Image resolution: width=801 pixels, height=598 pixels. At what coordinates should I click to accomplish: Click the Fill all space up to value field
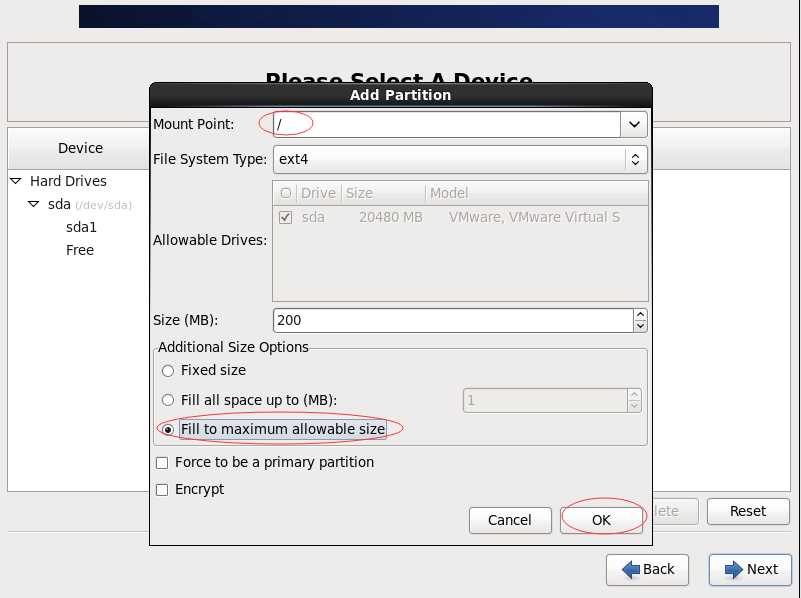(x=545, y=400)
